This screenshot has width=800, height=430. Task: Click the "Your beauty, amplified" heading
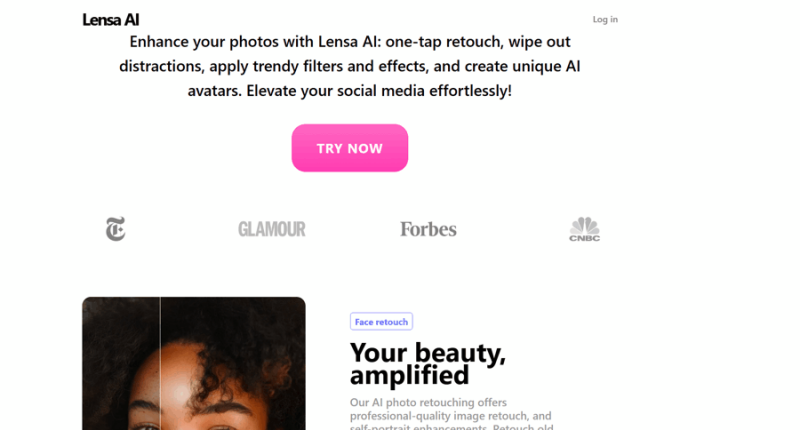(x=428, y=364)
